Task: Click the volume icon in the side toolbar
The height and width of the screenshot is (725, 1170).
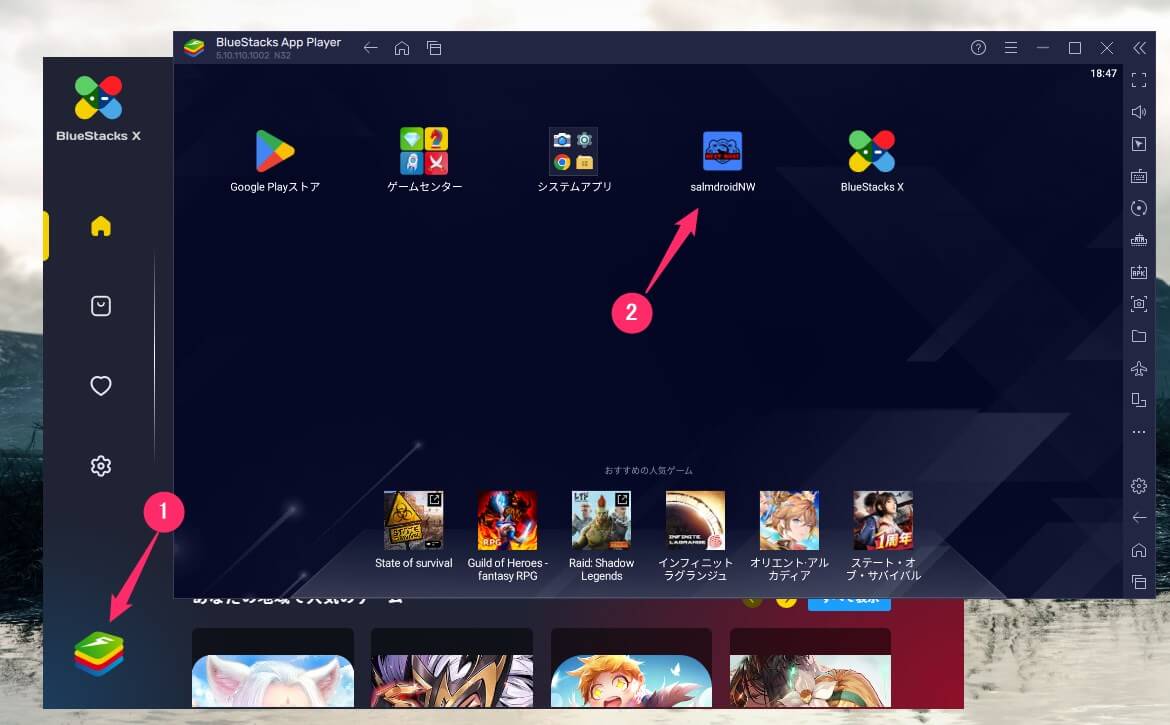Action: tap(1138, 112)
